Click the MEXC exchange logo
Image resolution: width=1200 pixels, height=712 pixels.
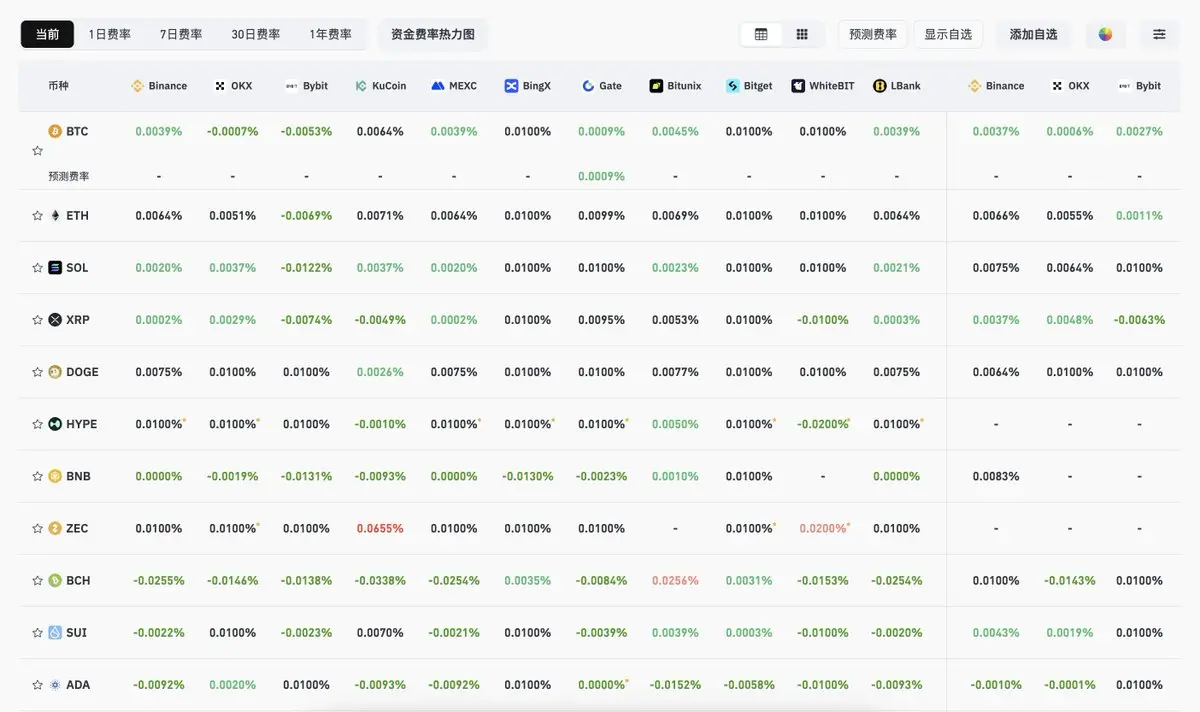pyautogui.click(x=437, y=86)
